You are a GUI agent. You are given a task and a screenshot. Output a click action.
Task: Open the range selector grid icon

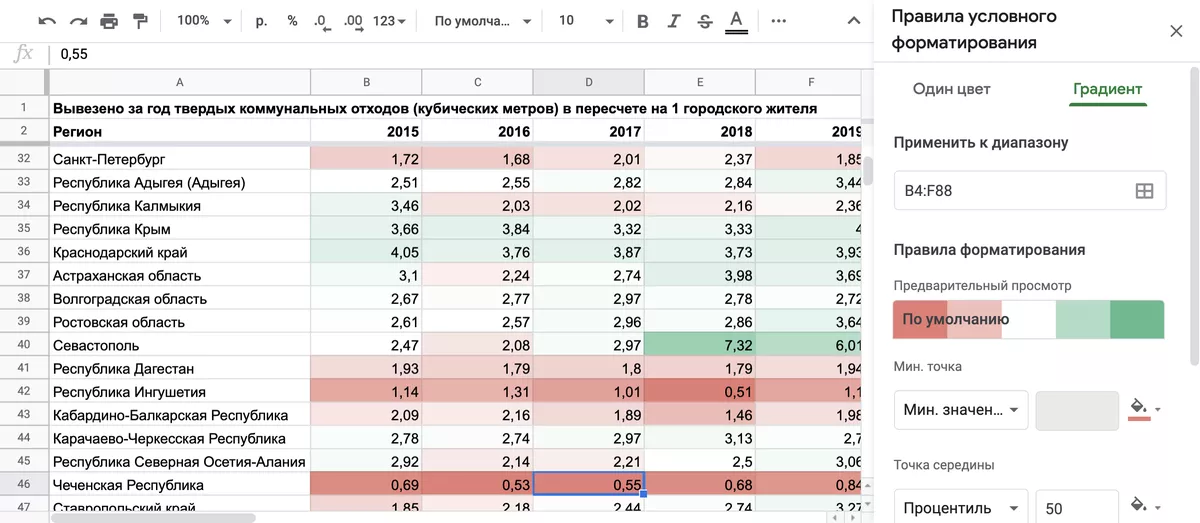tap(1145, 190)
